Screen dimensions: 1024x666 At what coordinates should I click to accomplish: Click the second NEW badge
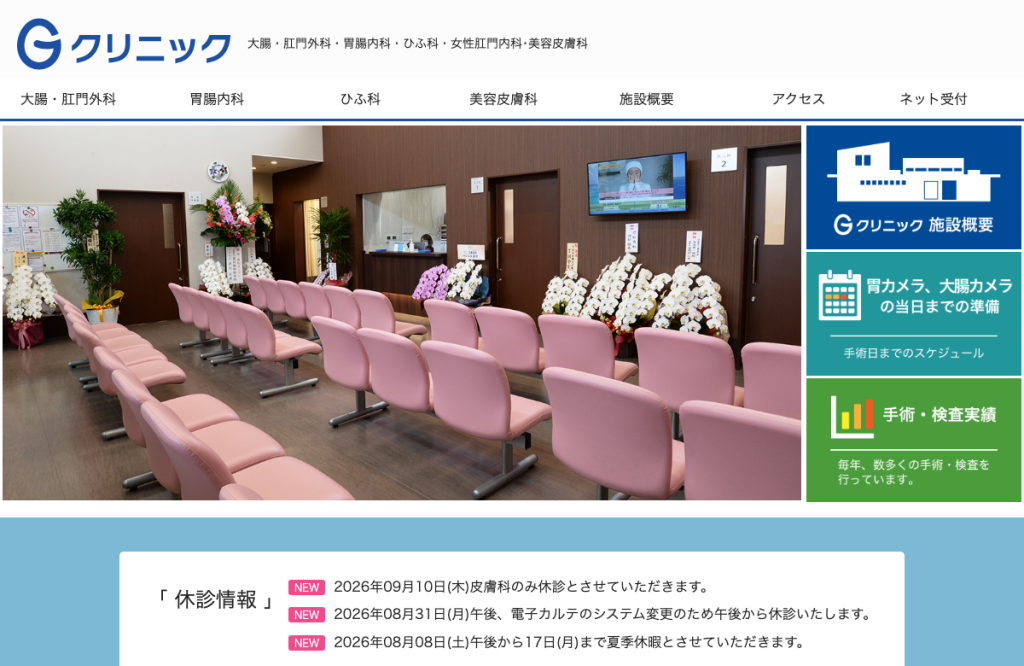click(306, 614)
